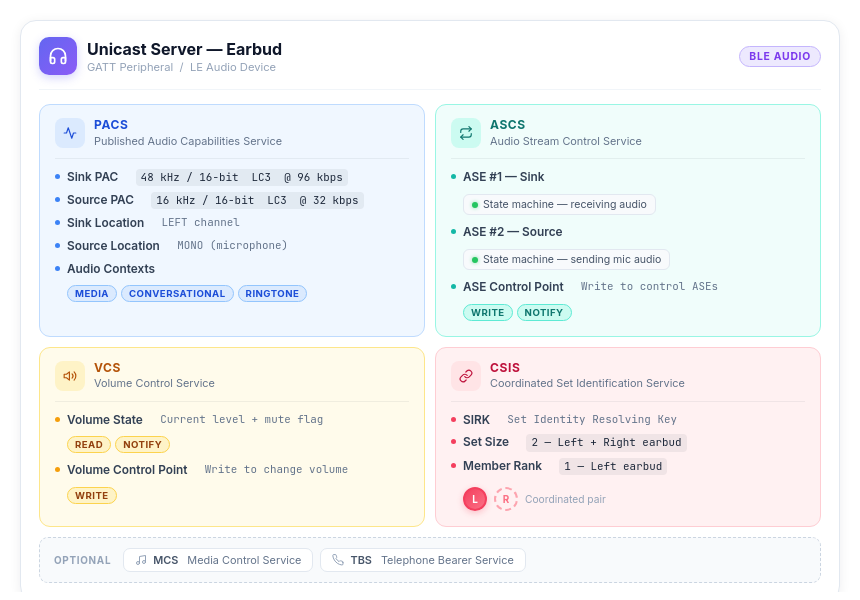Open the Telephone Bearer Service chip
The image size is (860, 600).
(x=422, y=560)
